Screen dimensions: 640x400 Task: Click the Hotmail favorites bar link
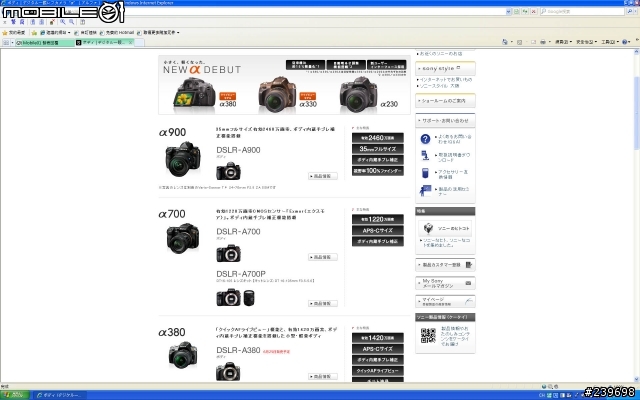pyautogui.click(x=117, y=32)
